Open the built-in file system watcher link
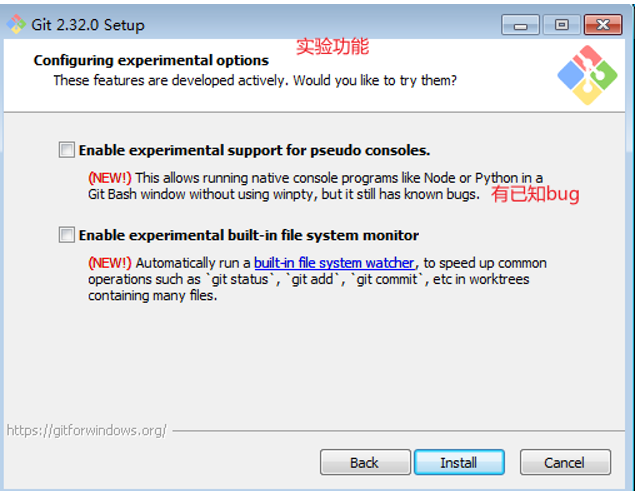This screenshot has height=491, width=635. [334, 263]
